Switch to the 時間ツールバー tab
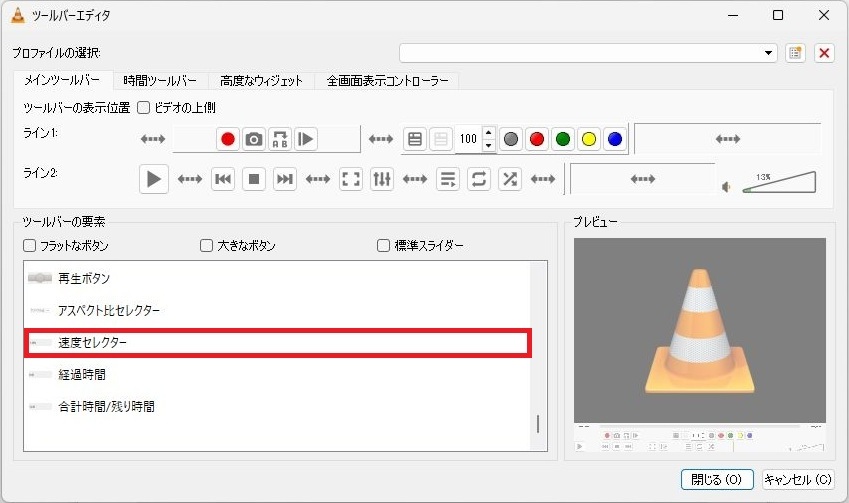The width and height of the screenshot is (849, 503). tap(160, 81)
